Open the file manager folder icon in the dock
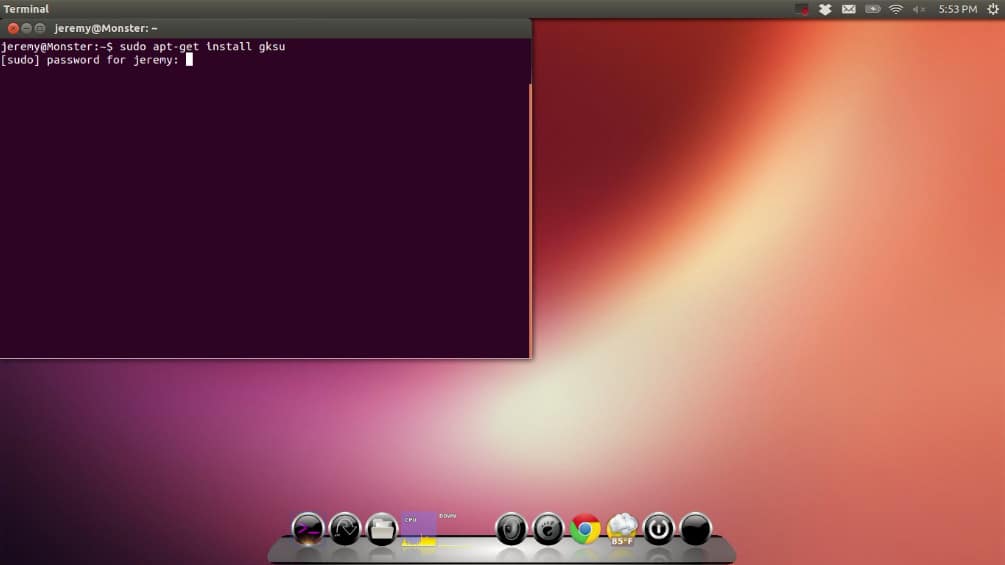The image size is (1005, 565). tap(382, 529)
